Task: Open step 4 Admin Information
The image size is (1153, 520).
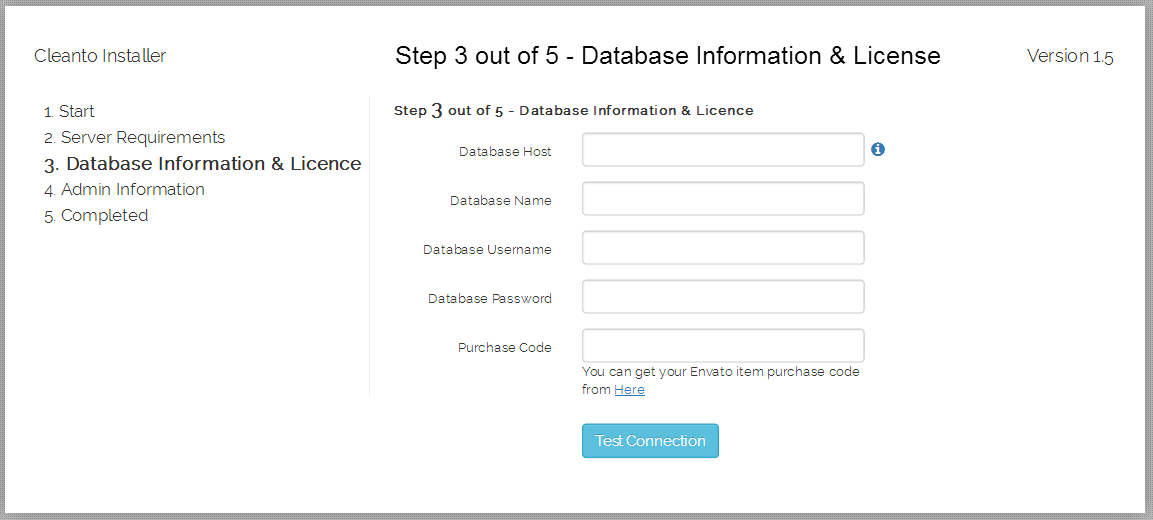Action: (x=124, y=190)
